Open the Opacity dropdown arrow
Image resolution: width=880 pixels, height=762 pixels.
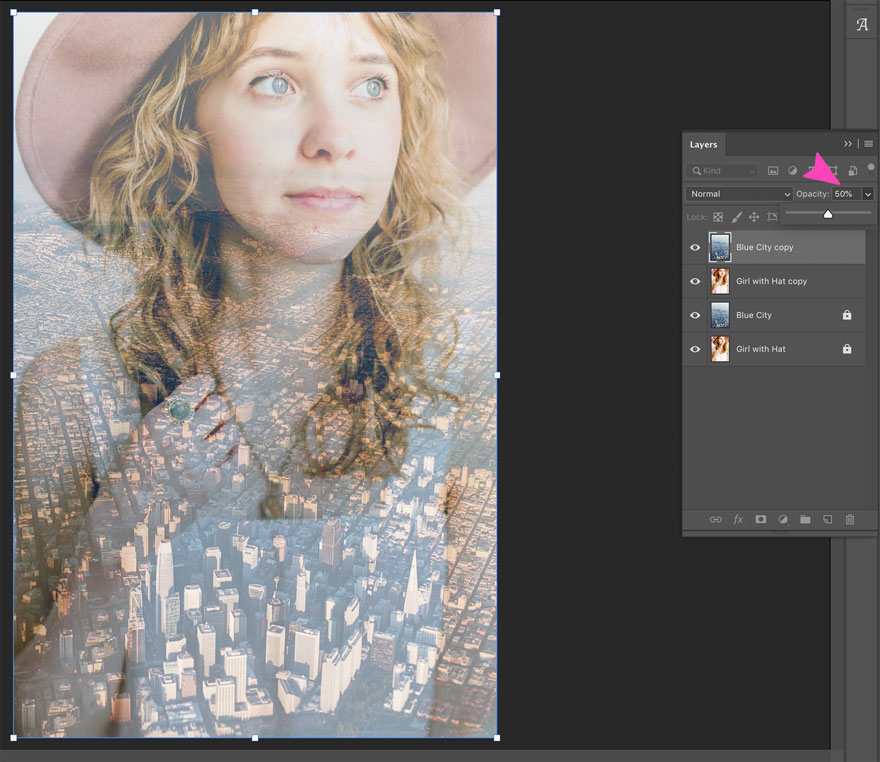point(866,193)
